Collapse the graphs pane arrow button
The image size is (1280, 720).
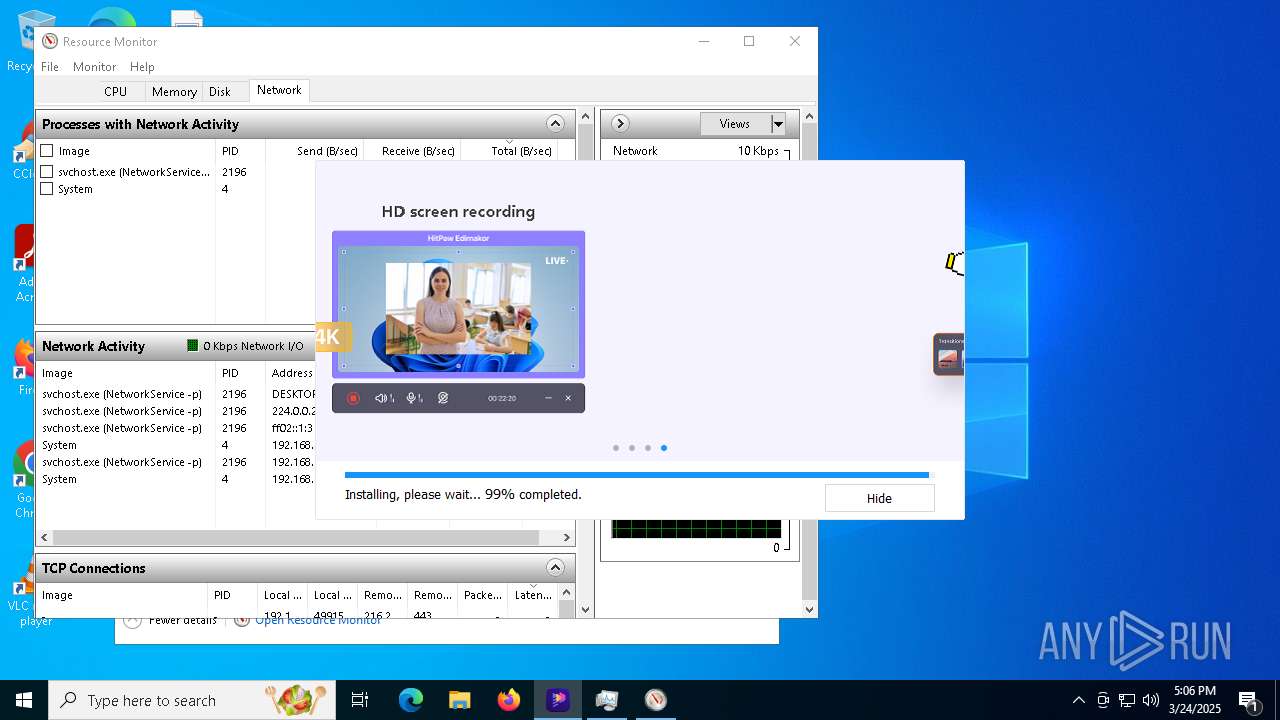(620, 124)
